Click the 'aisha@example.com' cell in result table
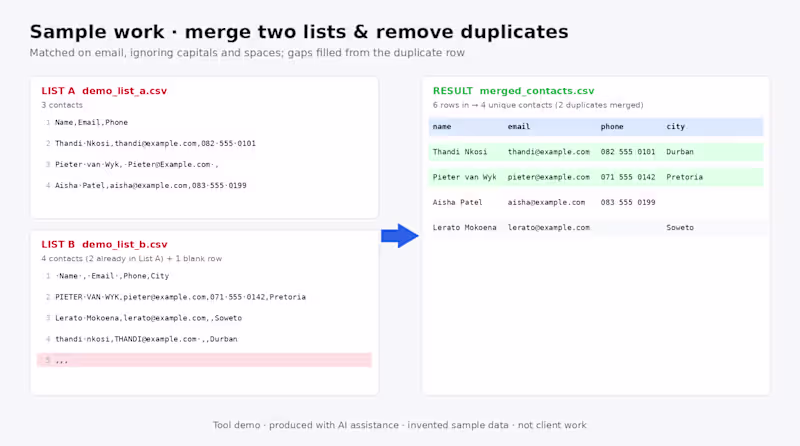Viewport: 800px width, 446px height. point(546,203)
